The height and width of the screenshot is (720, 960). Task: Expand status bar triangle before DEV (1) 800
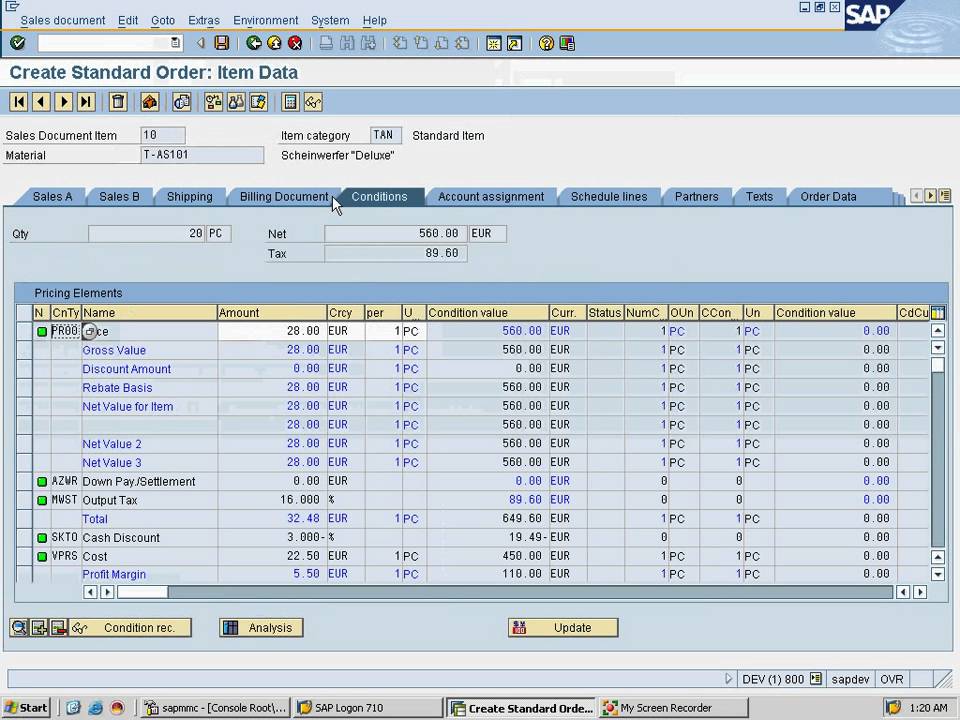tap(728, 678)
